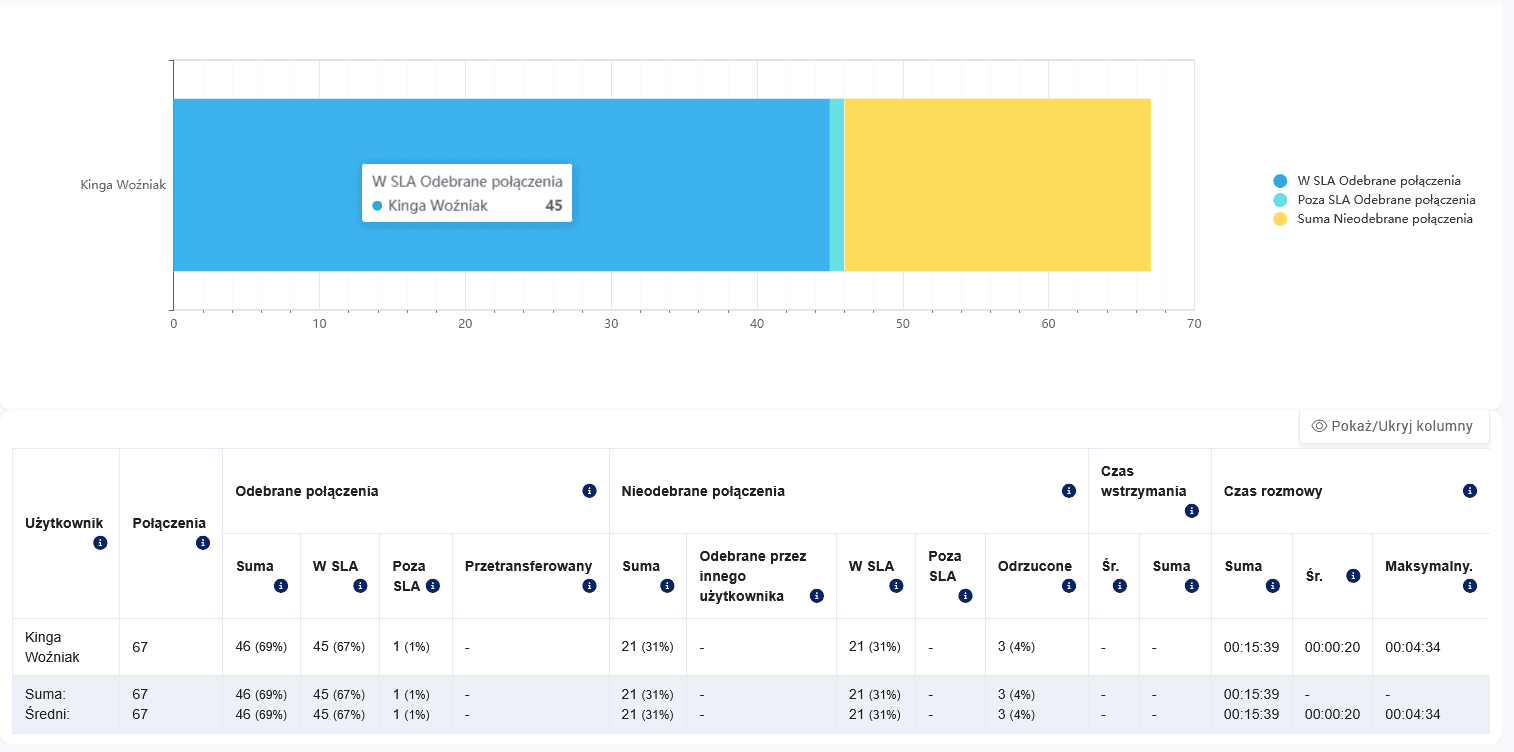Click info icon under Odrzucone column
The image size is (1514, 752).
pos(1068,586)
